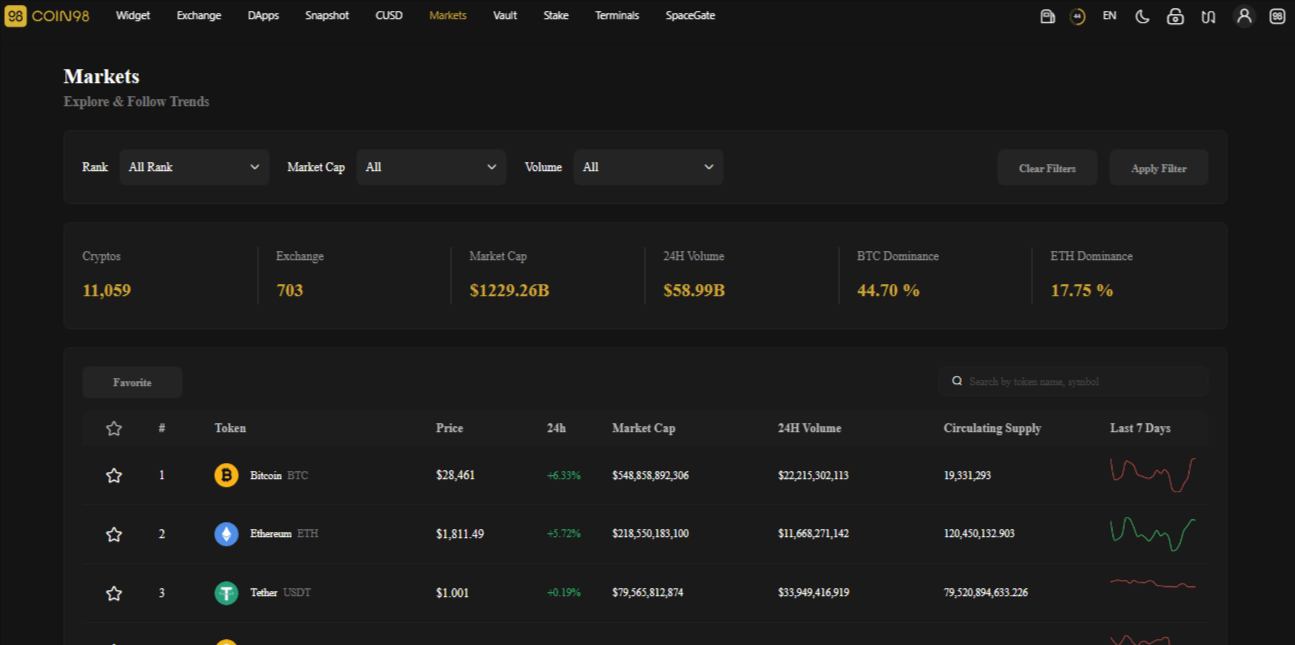
Task: Open the user profile icon
Action: [x=1244, y=16]
